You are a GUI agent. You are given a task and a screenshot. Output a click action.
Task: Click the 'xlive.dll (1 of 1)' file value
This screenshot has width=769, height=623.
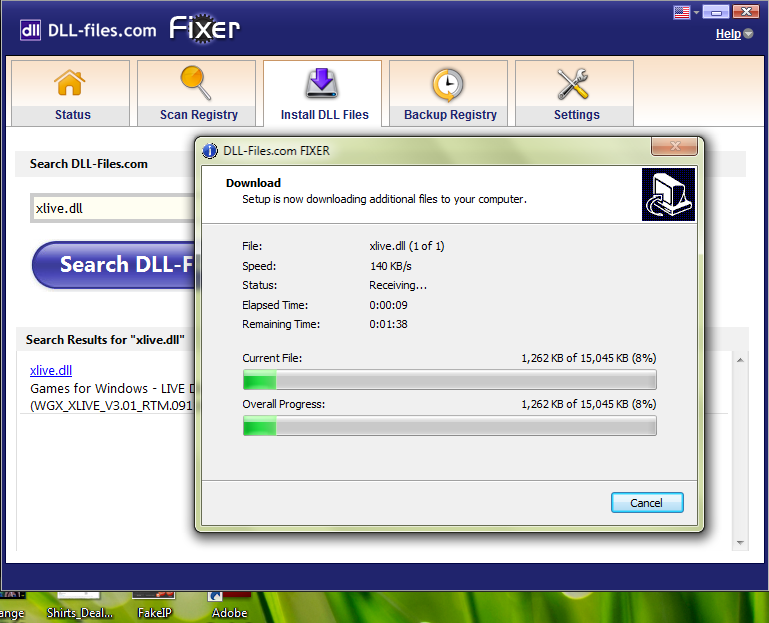click(x=407, y=246)
